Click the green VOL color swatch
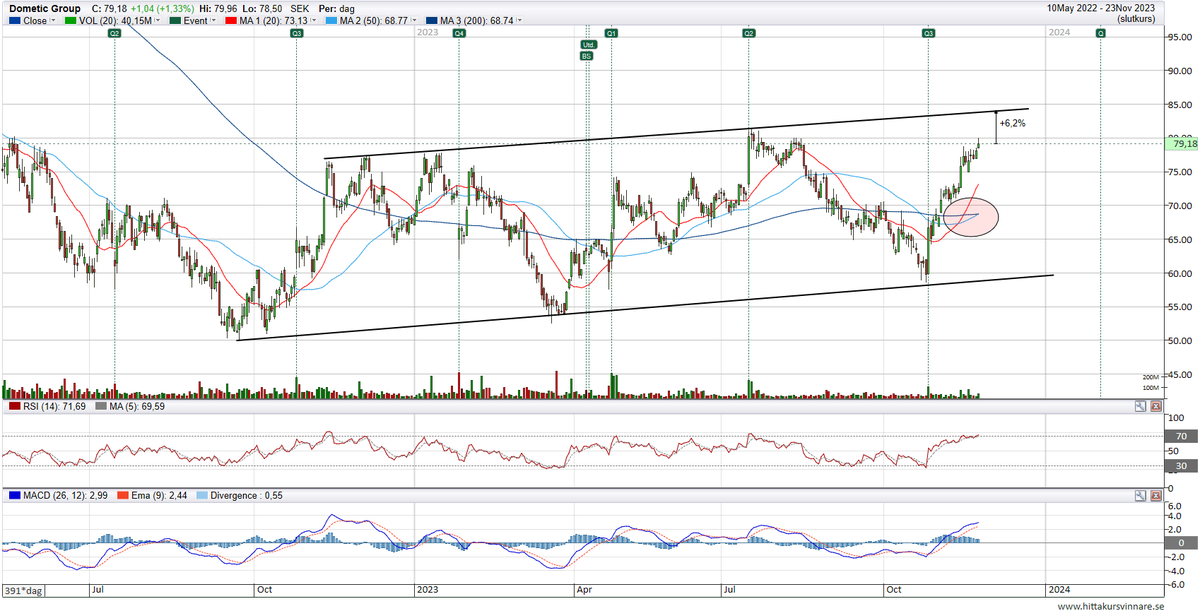1200x611 pixels. coord(71,20)
